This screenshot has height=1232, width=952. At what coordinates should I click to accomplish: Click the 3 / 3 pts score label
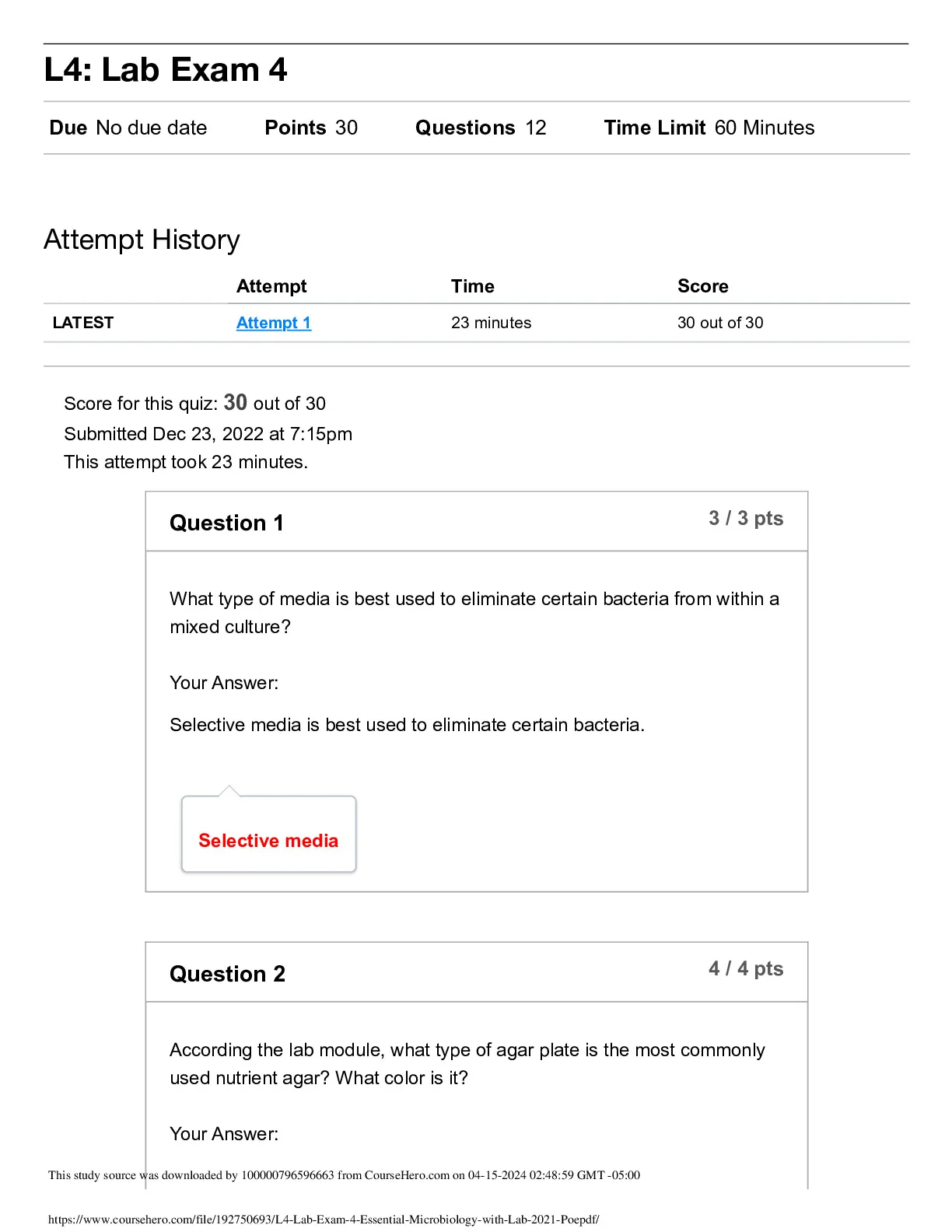point(746,519)
